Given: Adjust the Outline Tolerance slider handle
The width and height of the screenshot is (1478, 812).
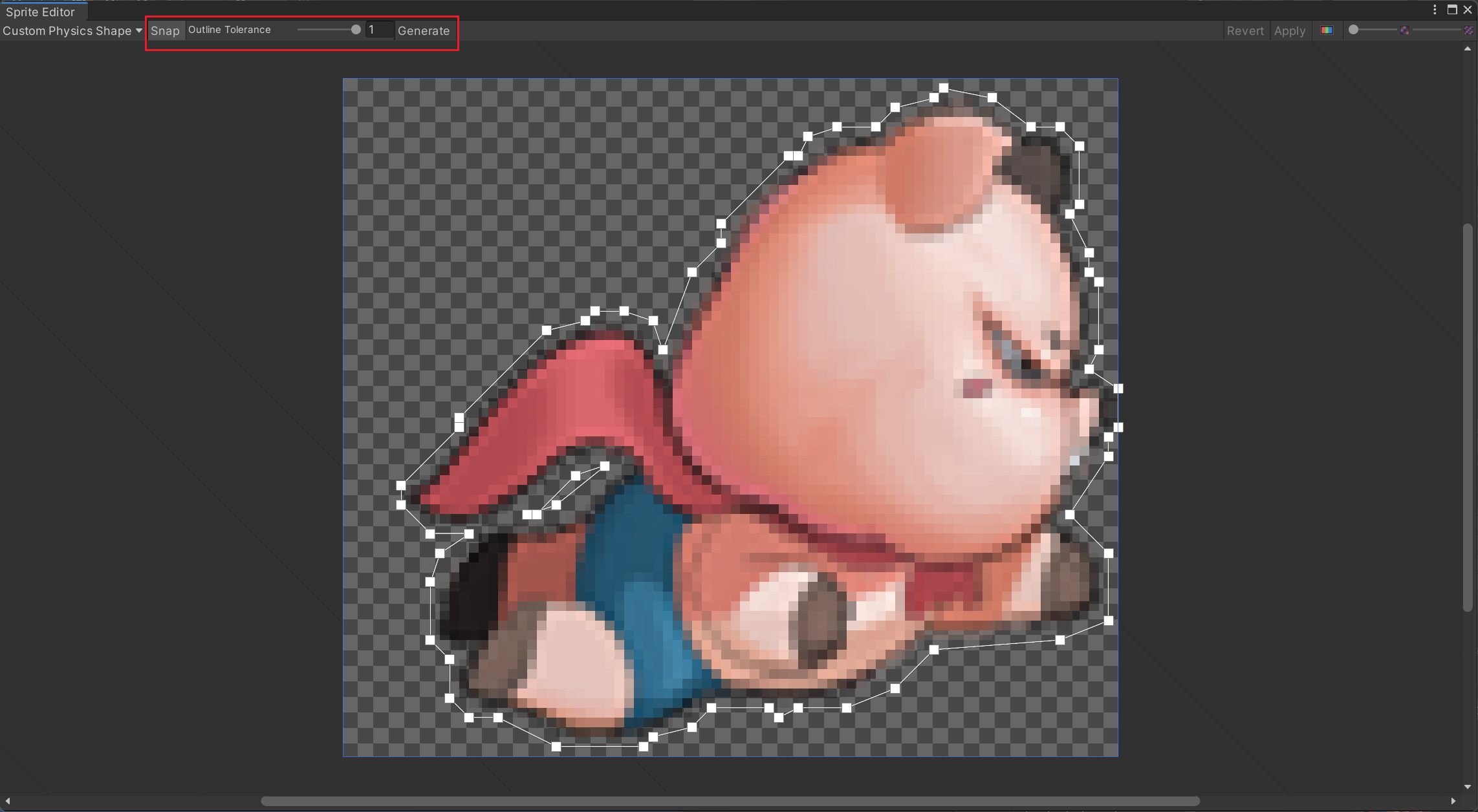Looking at the screenshot, I should coord(356,30).
